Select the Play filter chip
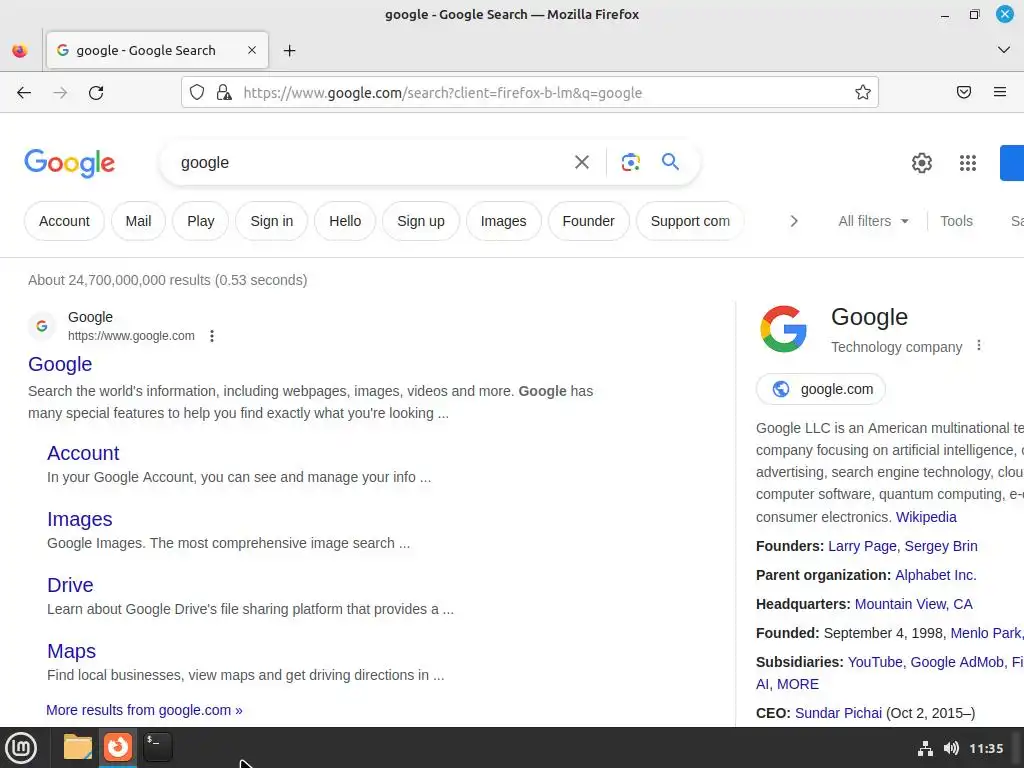 tap(200, 221)
